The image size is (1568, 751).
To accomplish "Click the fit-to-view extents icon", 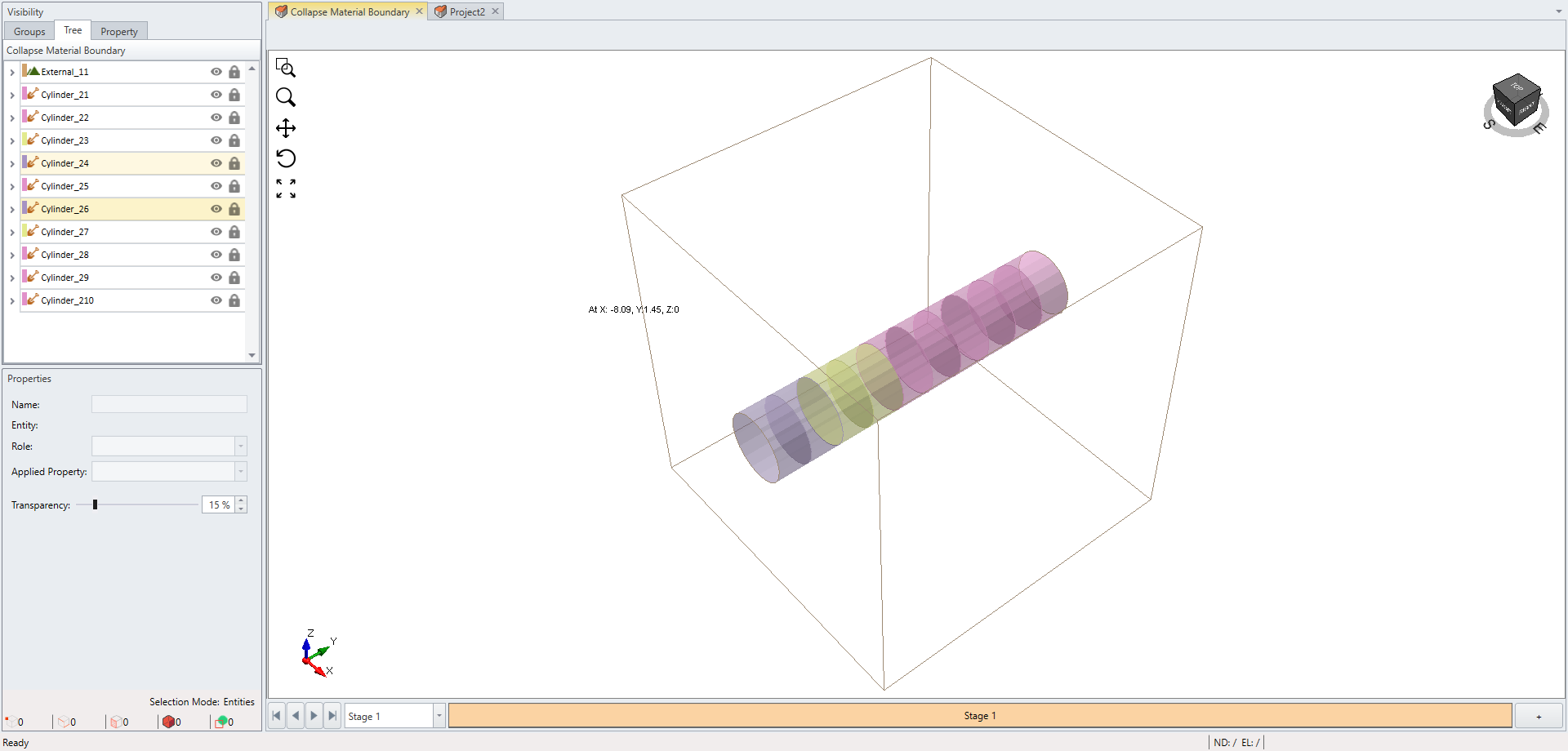I will pyautogui.click(x=285, y=189).
